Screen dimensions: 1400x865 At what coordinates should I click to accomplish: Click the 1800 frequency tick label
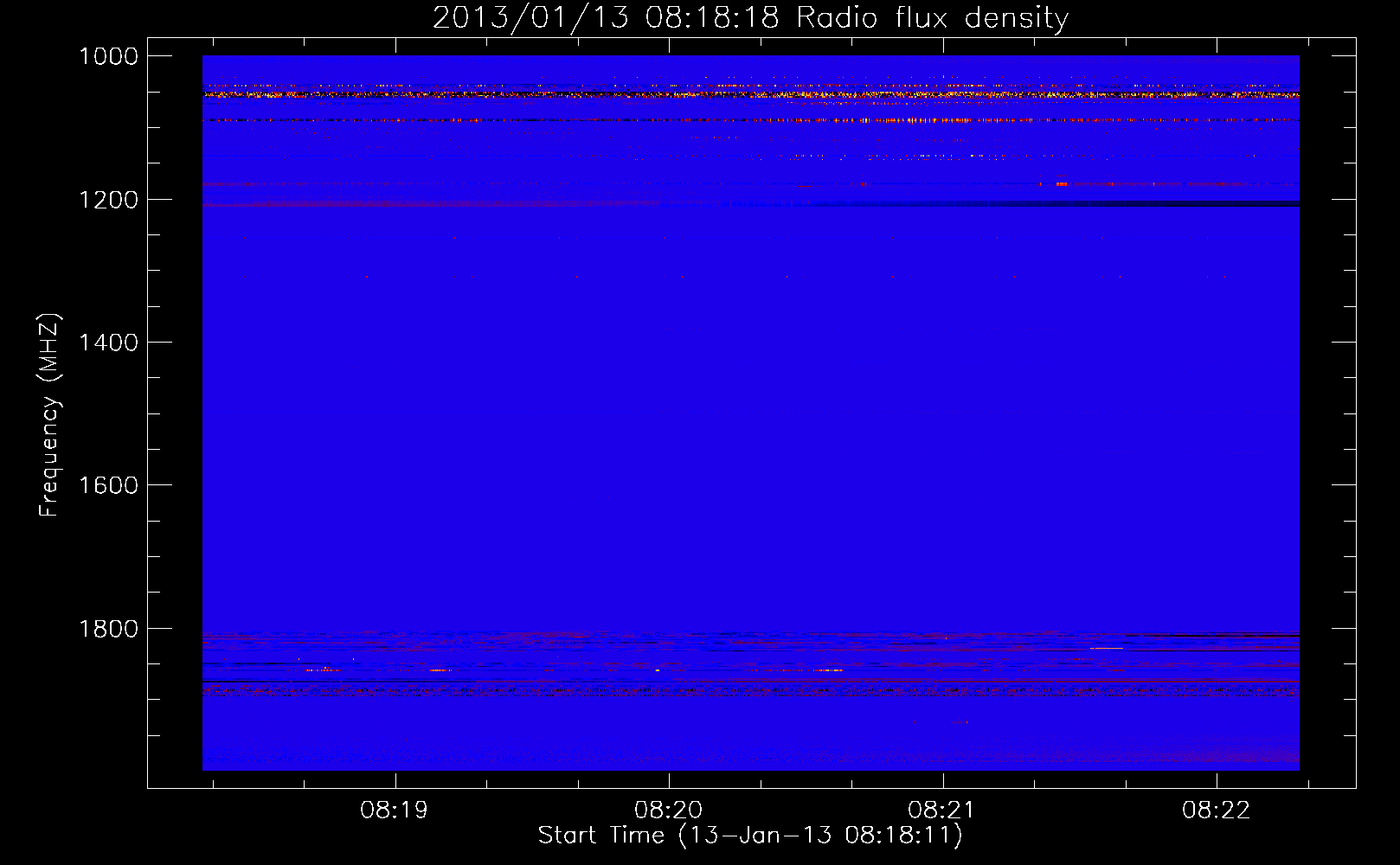108,629
